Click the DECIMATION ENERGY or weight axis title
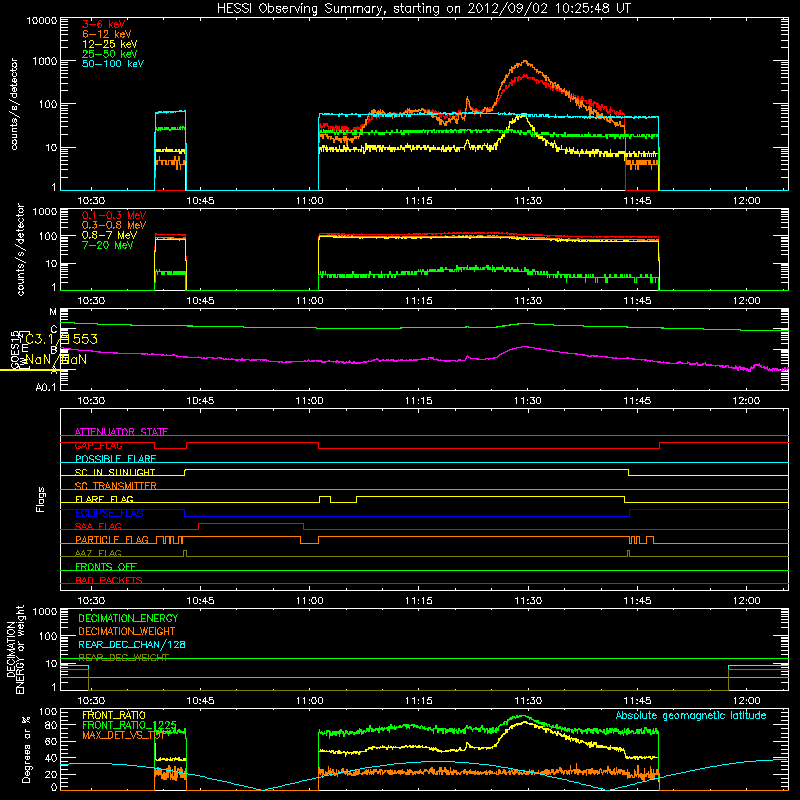Screen dimensions: 800x800 pos(15,649)
